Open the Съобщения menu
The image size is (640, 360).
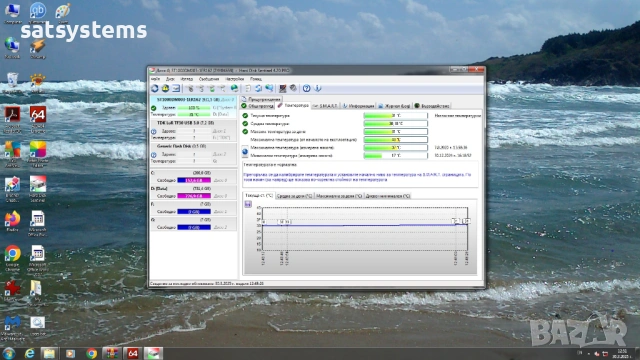point(209,79)
